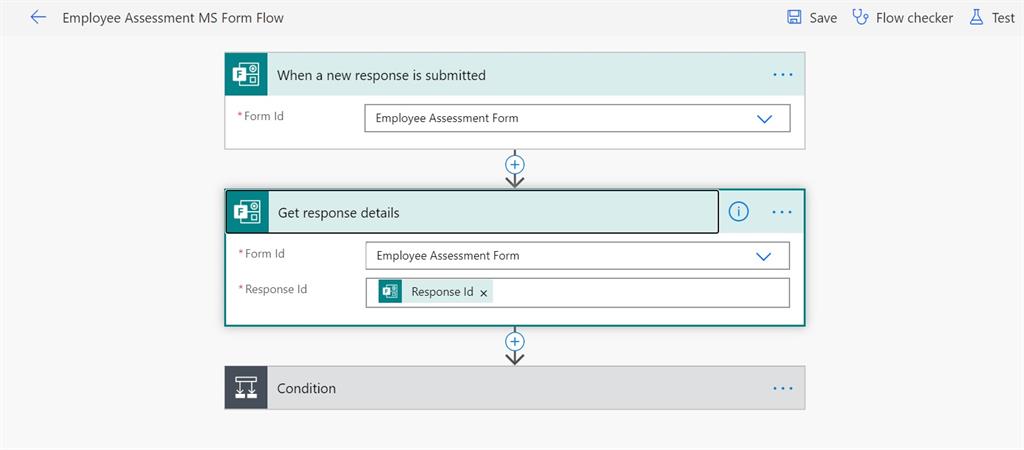The image size is (1024, 450).
Task: Click the flow title 'Employee Assessment MS Form Flow'
Action: tap(173, 17)
